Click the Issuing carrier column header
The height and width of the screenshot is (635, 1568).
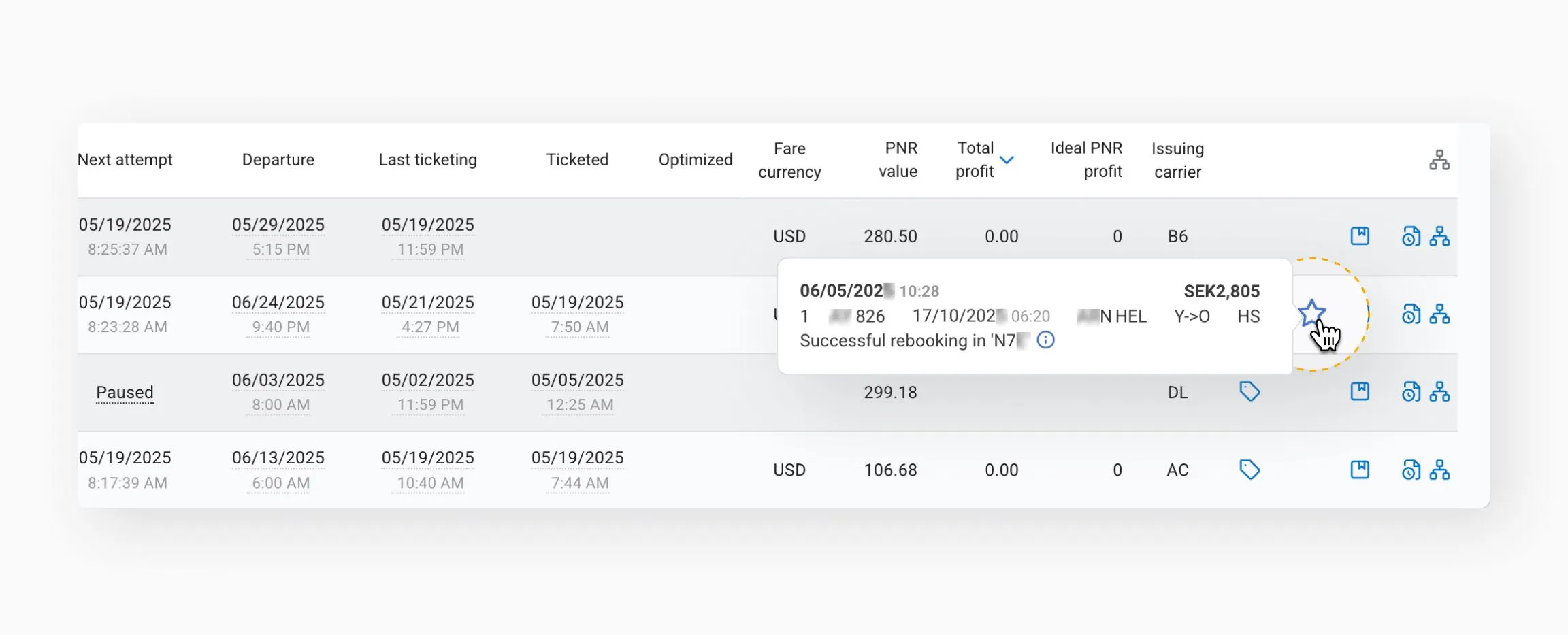click(x=1177, y=160)
